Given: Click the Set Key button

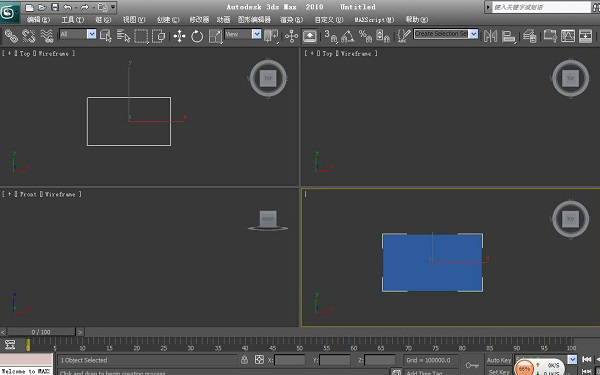Looking at the screenshot, I should [499, 371].
